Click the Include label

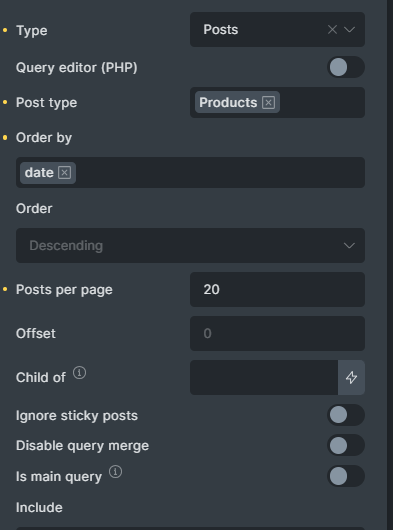[x=39, y=507]
